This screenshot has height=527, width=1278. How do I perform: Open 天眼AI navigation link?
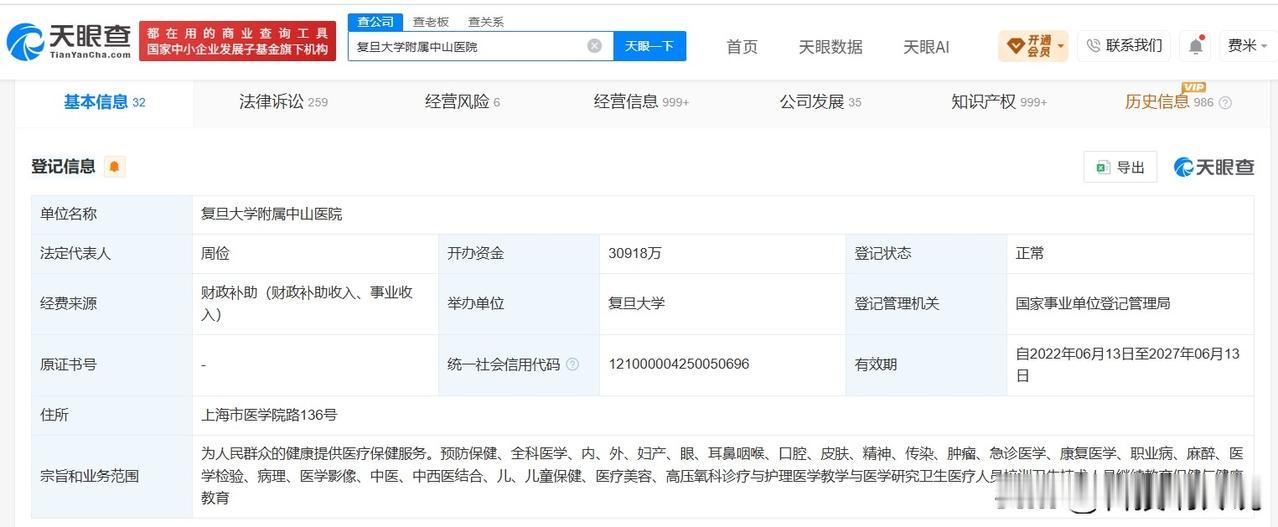point(926,46)
